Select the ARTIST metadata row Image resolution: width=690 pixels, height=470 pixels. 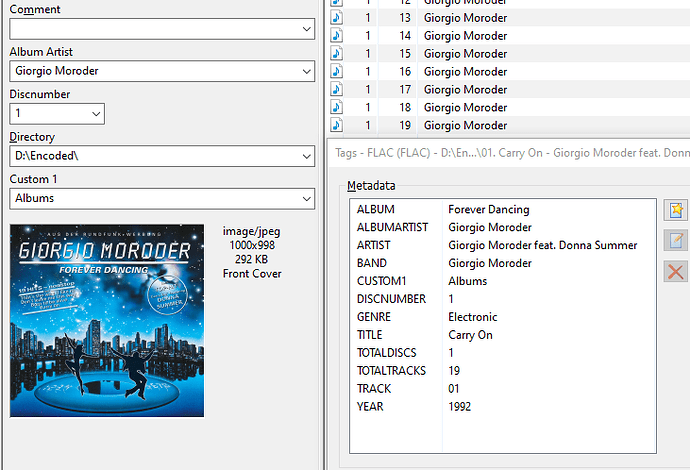[503, 245]
